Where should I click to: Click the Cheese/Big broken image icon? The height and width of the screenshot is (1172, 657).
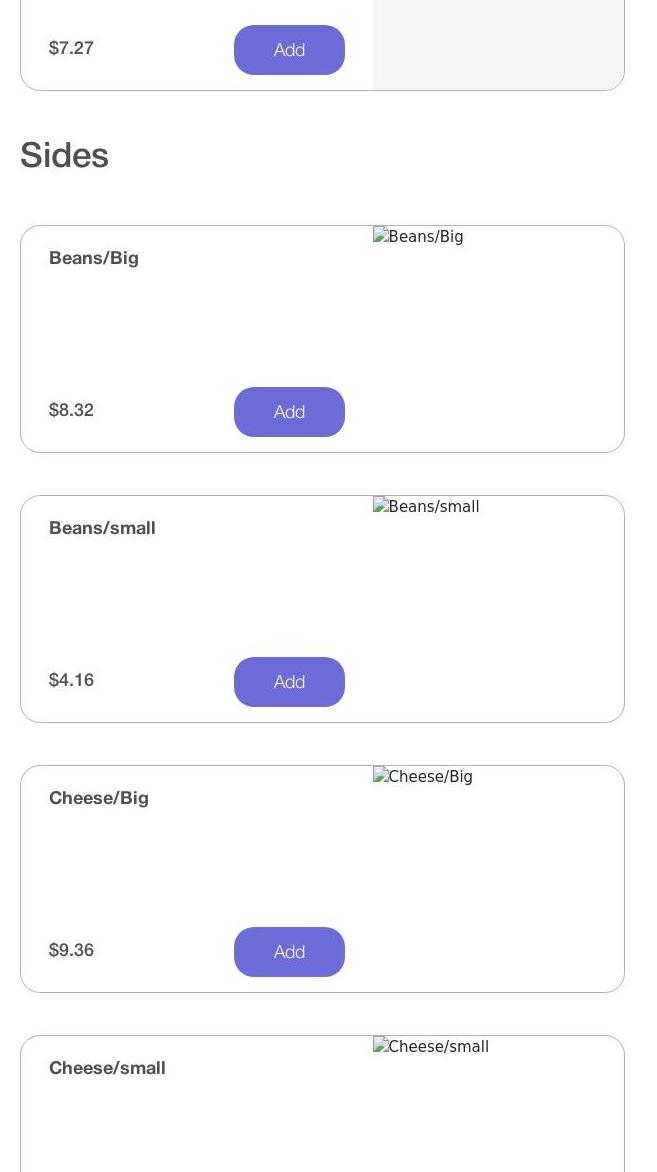pos(380,776)
